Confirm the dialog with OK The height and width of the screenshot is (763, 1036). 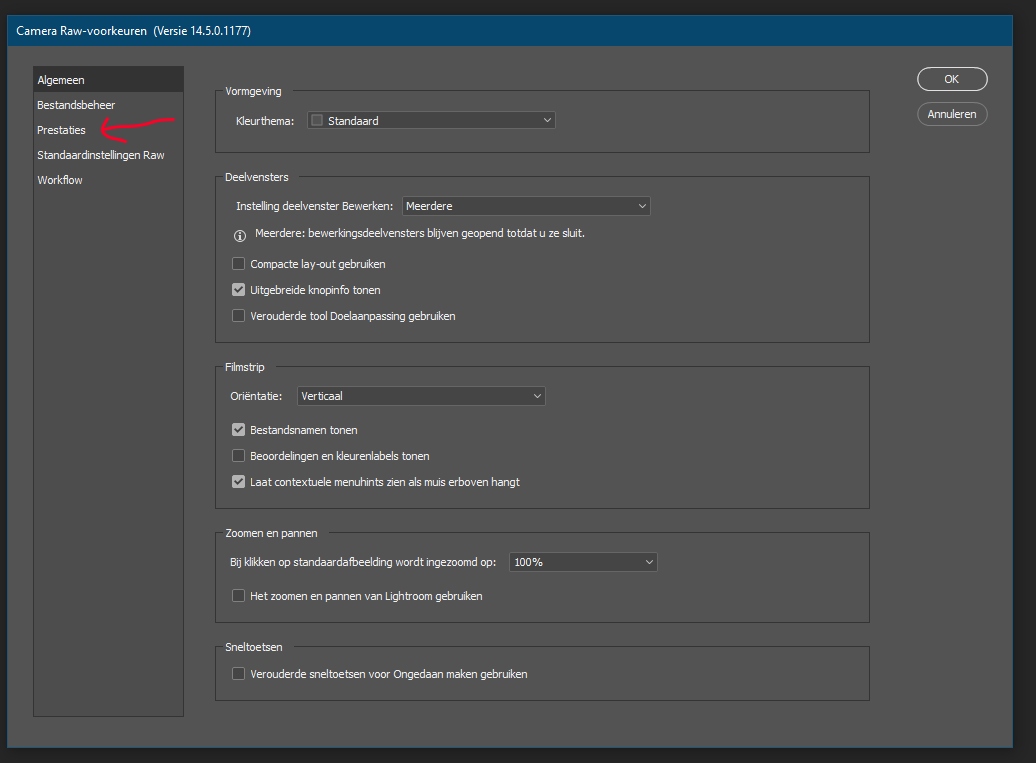coord(952,79)
